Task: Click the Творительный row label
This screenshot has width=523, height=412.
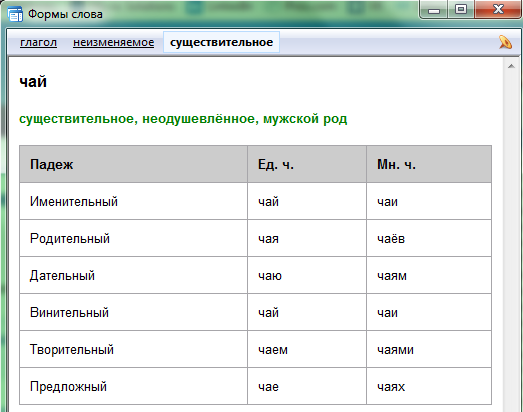Action: coord(72,350)
